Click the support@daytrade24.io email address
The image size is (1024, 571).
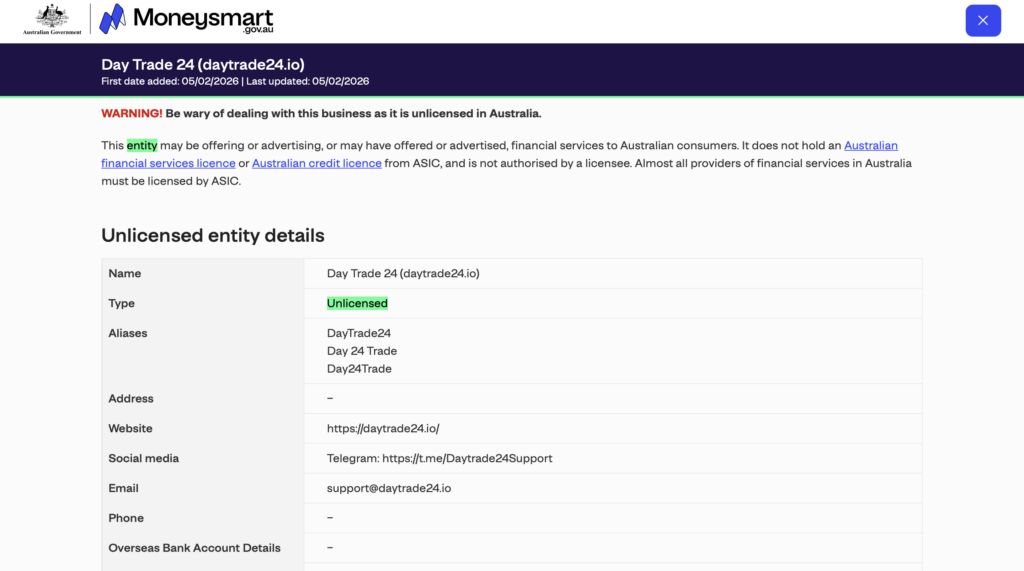388,489
